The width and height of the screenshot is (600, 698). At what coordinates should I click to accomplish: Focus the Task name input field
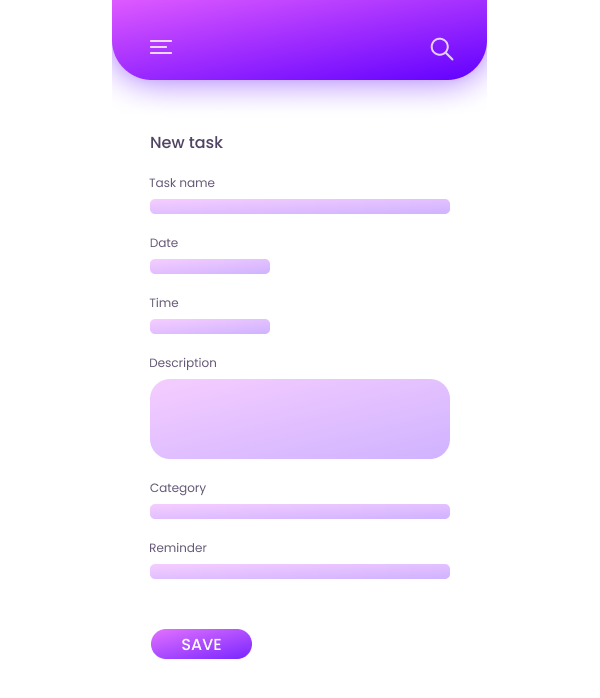(300, 206)
